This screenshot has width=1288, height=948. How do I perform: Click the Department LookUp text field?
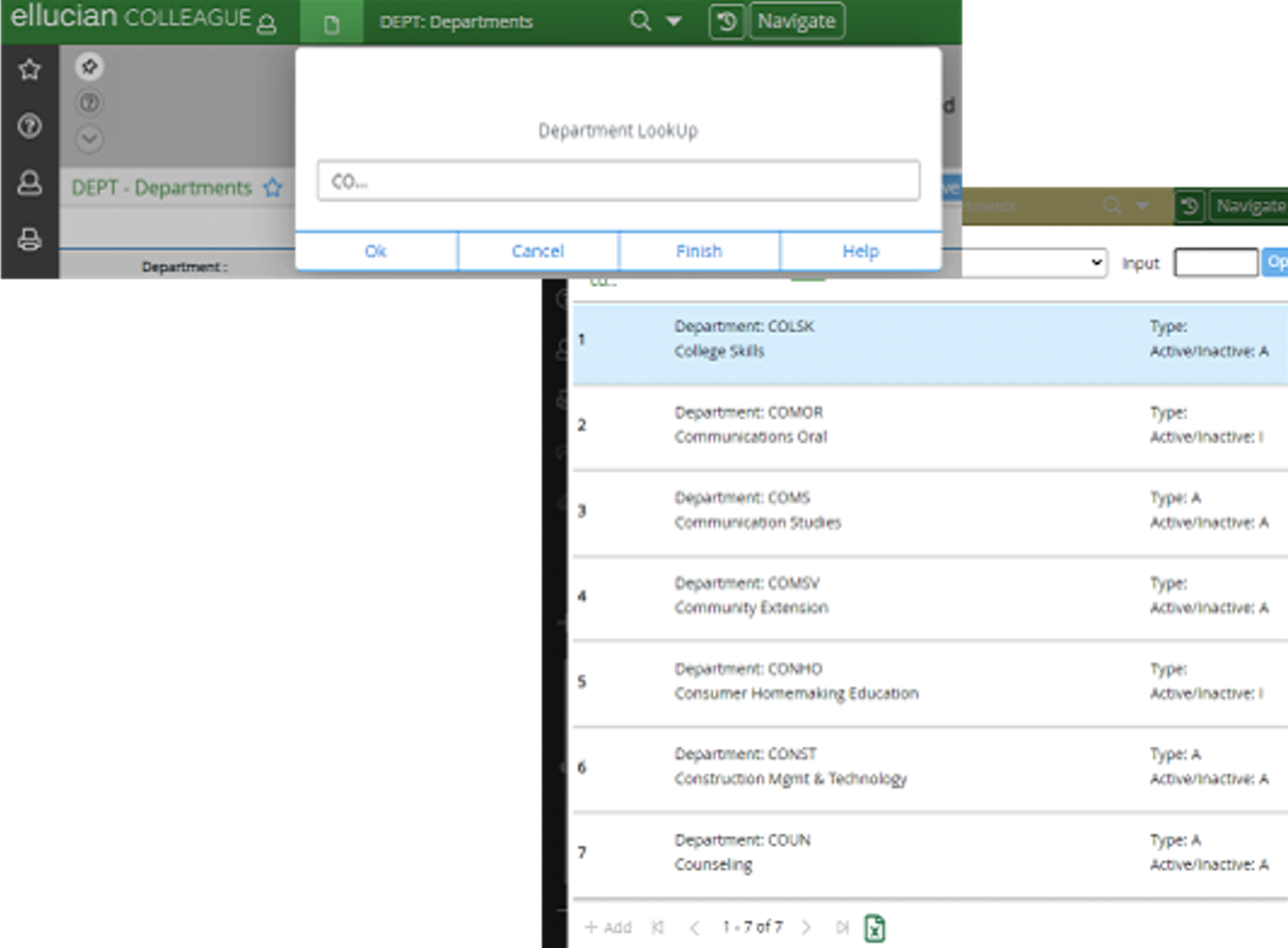tap(618, 181)
